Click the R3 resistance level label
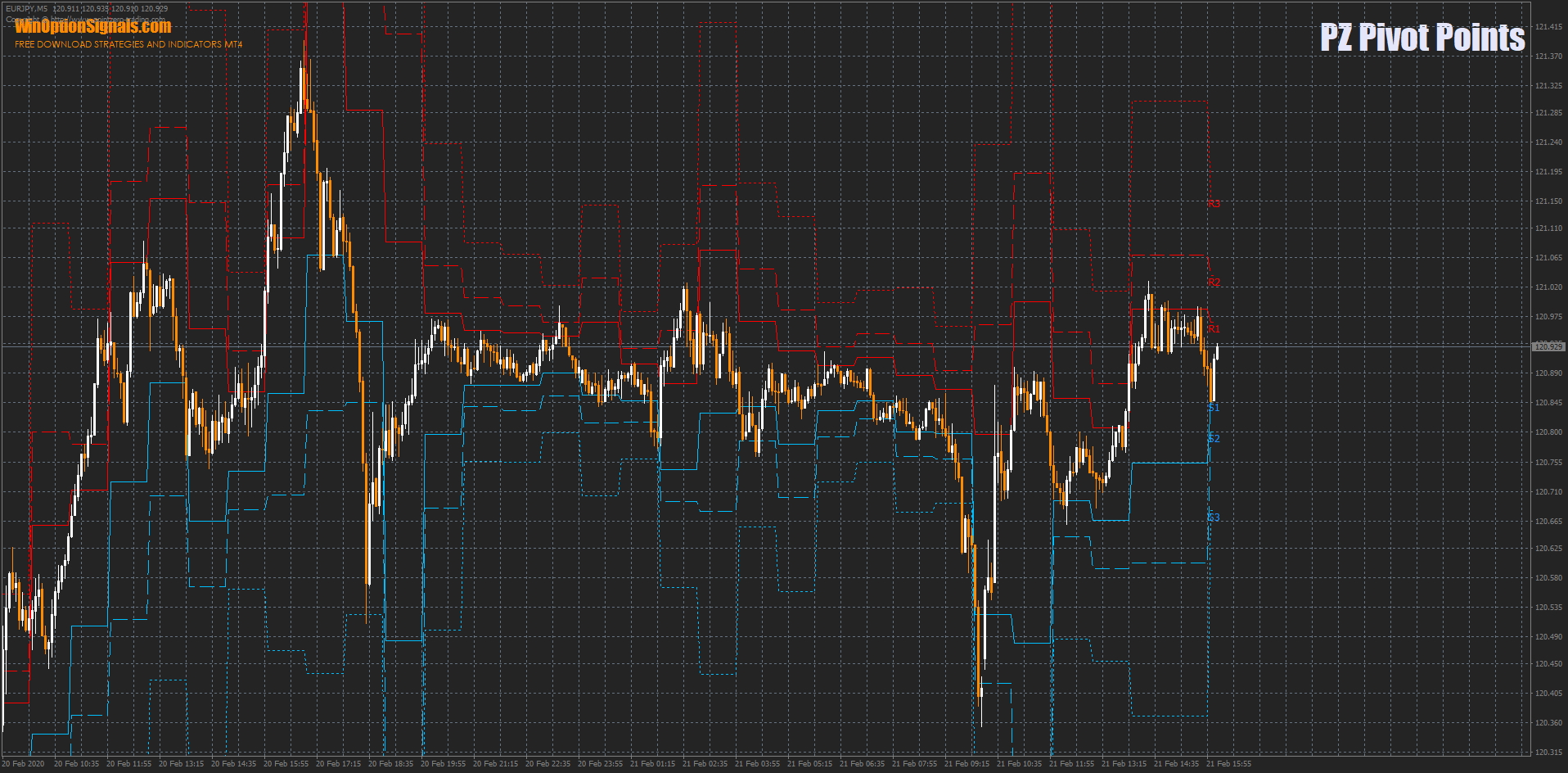The width and height of the screenshot is (1568, 773). [x=1214, y=204]
